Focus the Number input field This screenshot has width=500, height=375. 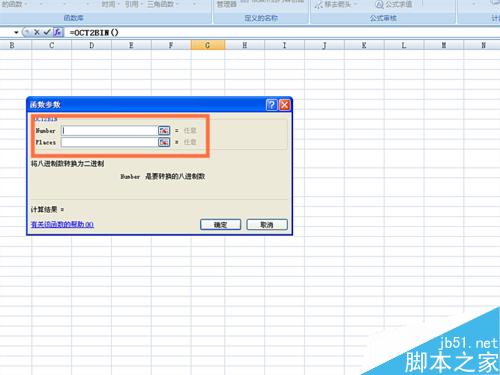point(109,131)
